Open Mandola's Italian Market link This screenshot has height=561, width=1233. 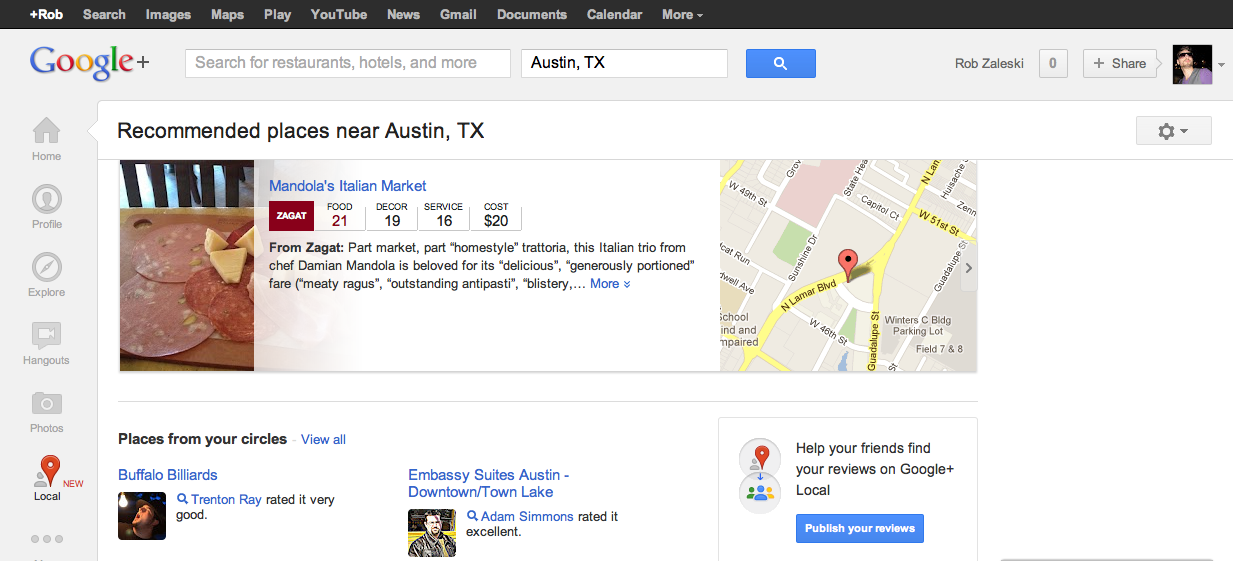point(347,186)
